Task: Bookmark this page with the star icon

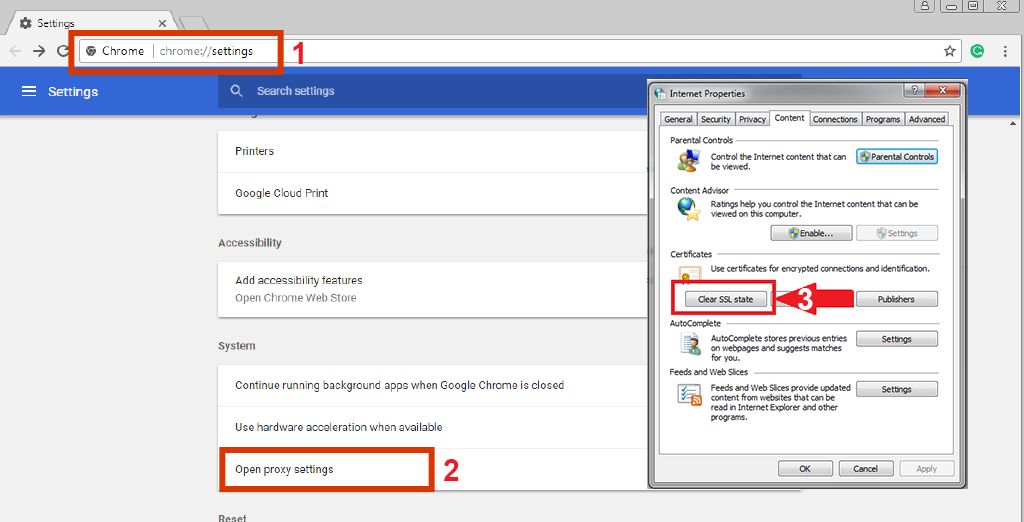Action: [950, 51]
